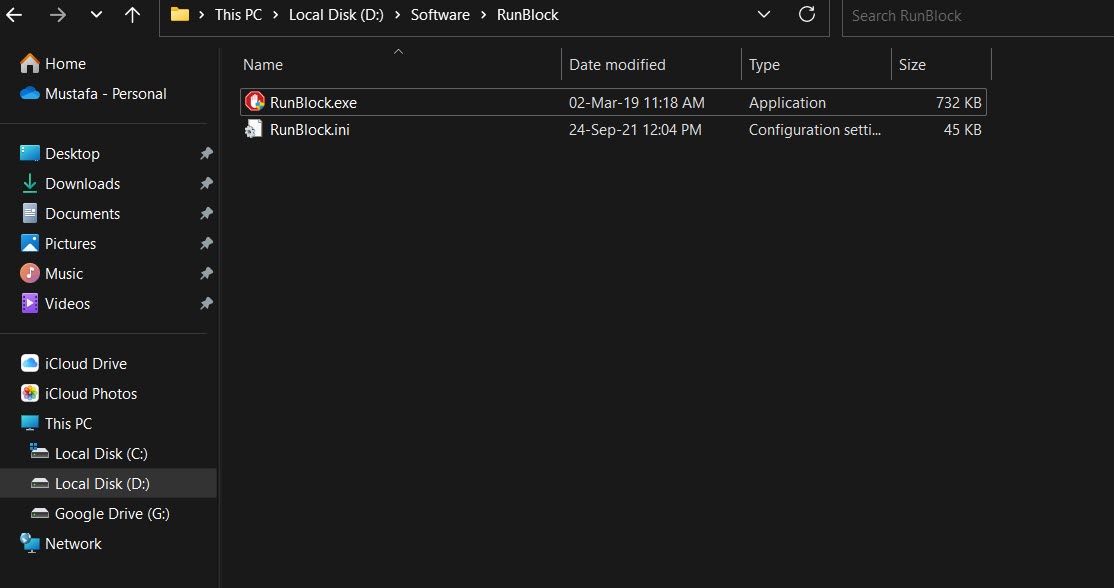Unpin Downloads from quick access
The width and height of the screenshot is (1114, 588).
tap(206, 183)
